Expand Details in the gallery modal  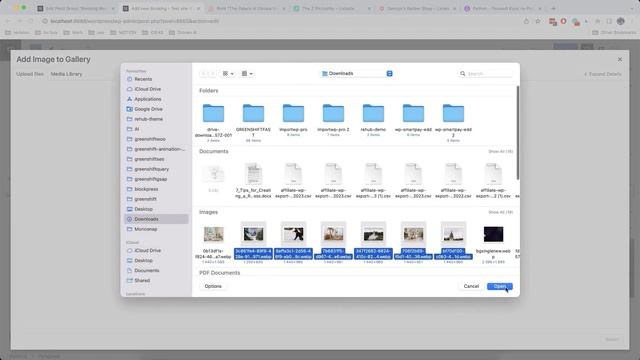point(602,74)
